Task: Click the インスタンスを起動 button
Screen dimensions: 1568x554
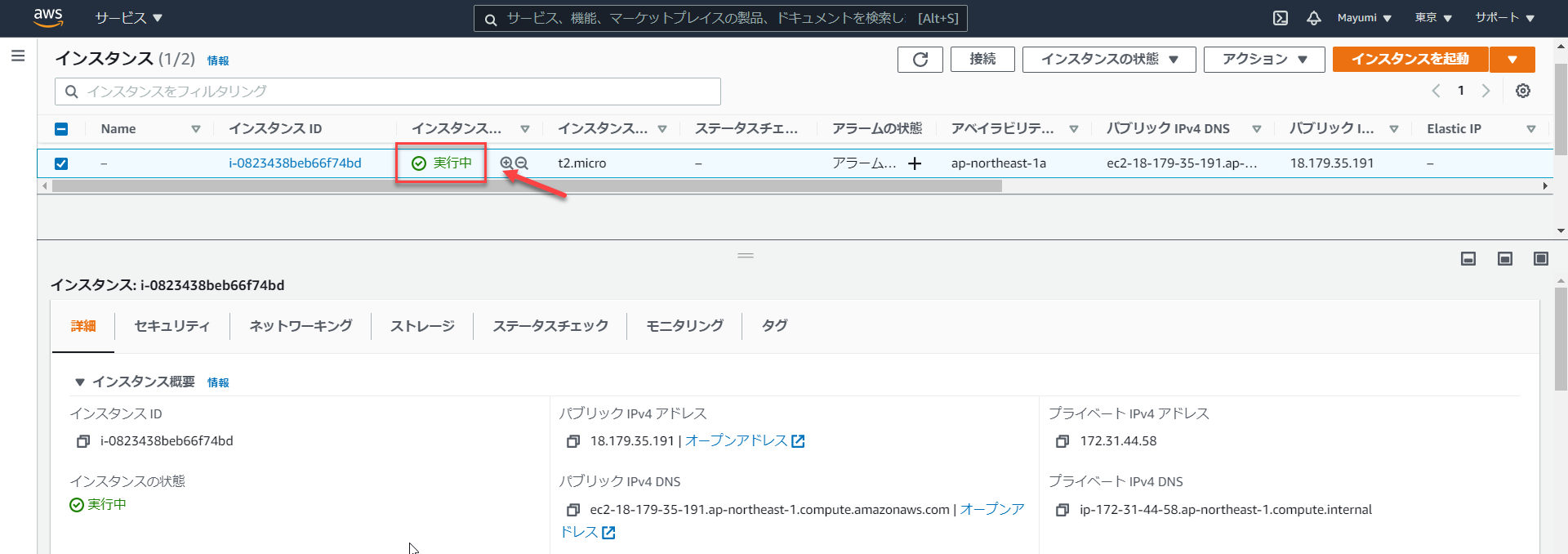Action: (x=1410, y=60)
